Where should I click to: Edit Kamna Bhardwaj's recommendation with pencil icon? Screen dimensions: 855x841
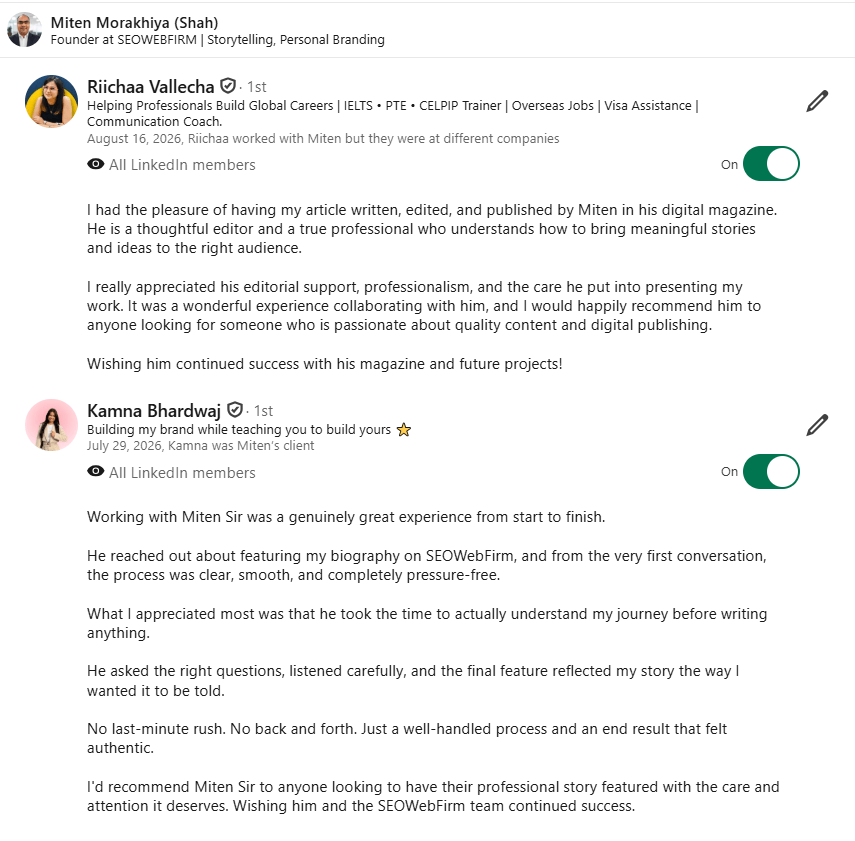pyautogui.click(x=817, y=425)
